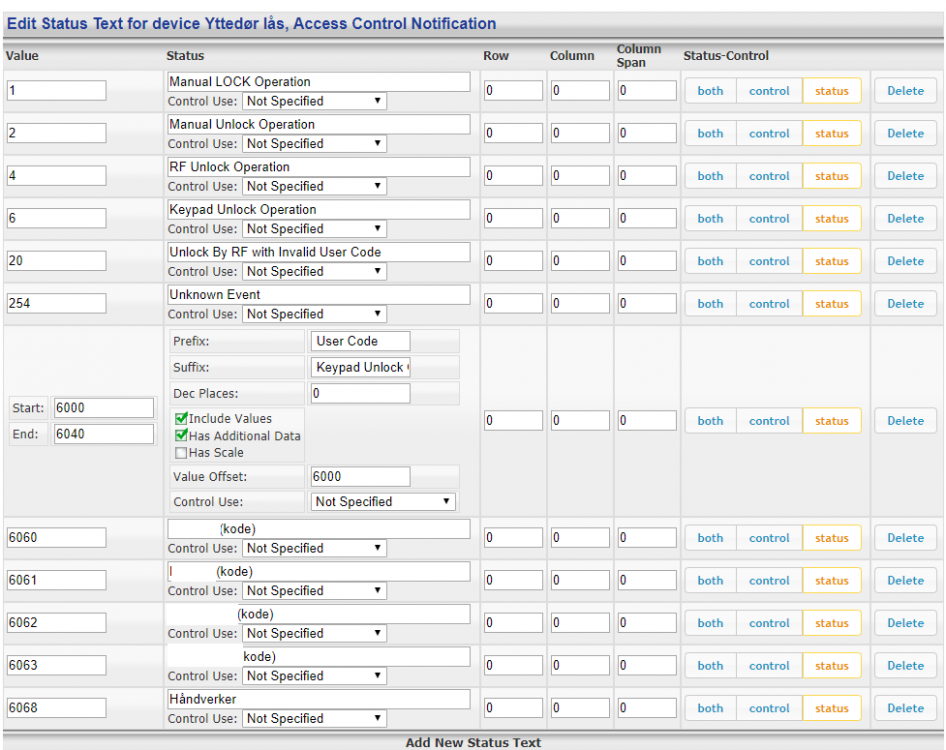This screenshot has width=946, height=750.
Task: Click Add New Status Text
Action: pyautogui.click(x=473, y=742)
